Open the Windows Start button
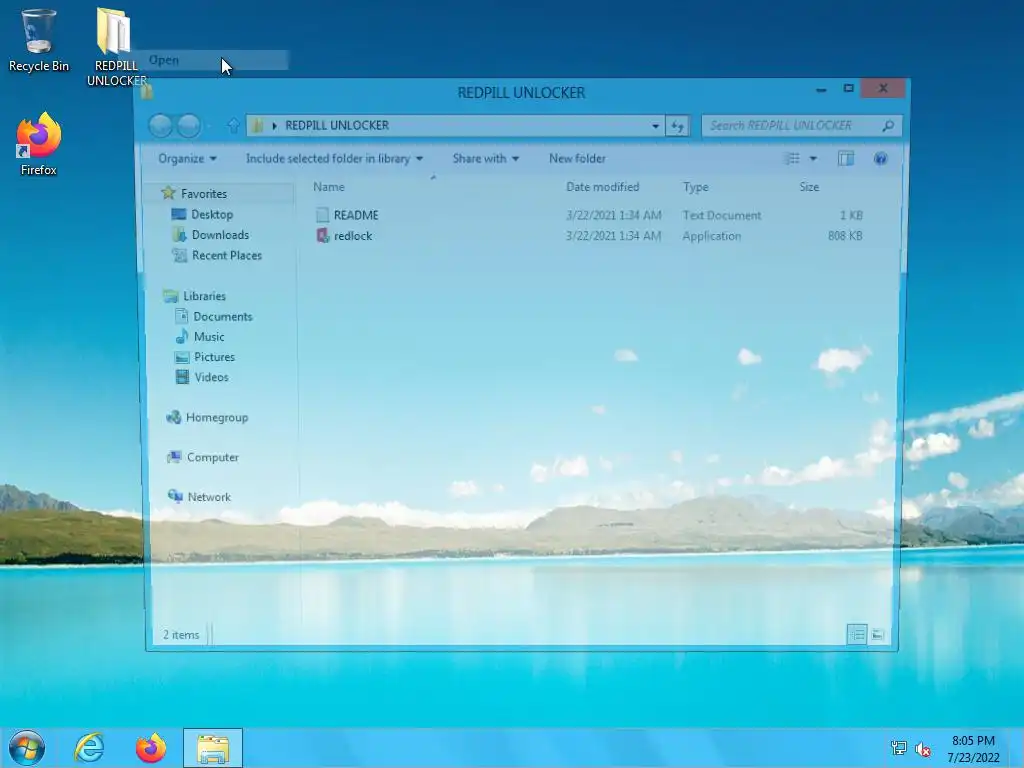Image resolution: width=1024 pixels, height=768 pixels. pyautogui.click(x=27, y=748)
